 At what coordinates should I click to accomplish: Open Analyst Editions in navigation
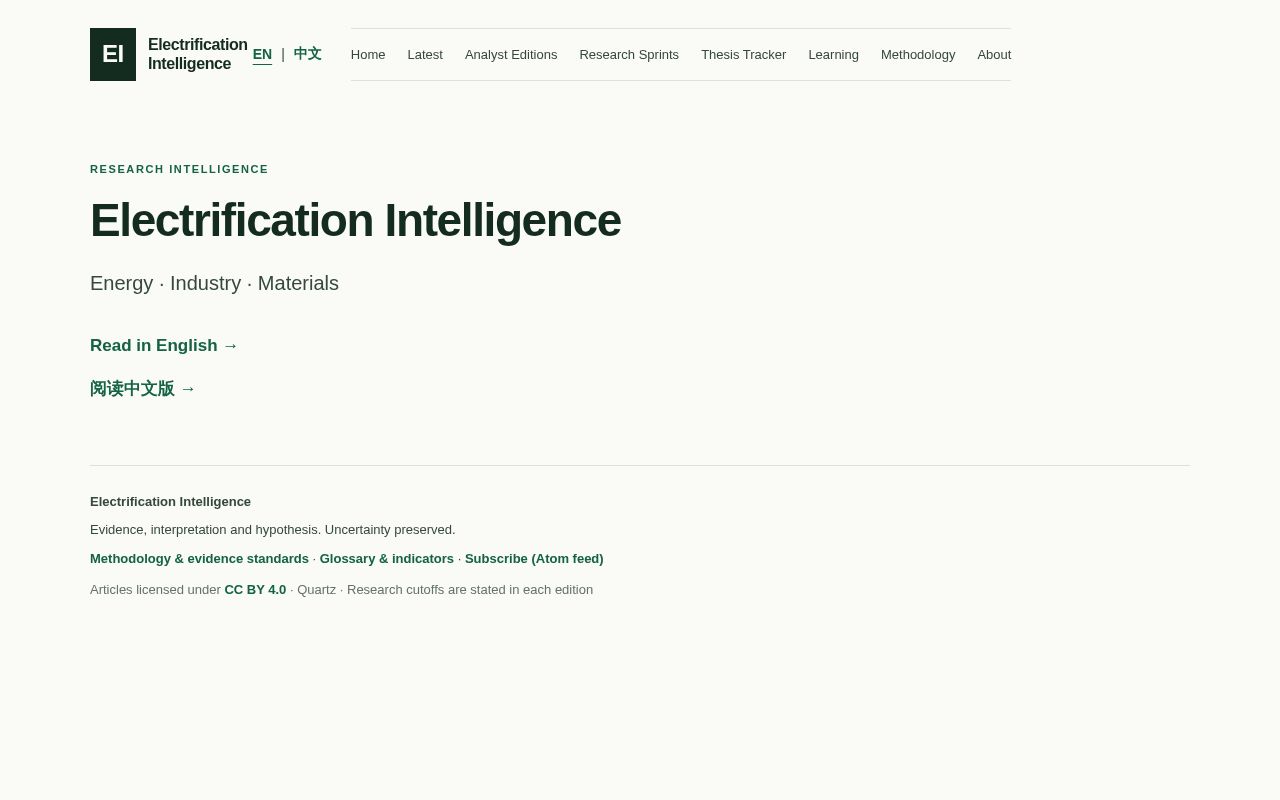(x=511, y=54)
